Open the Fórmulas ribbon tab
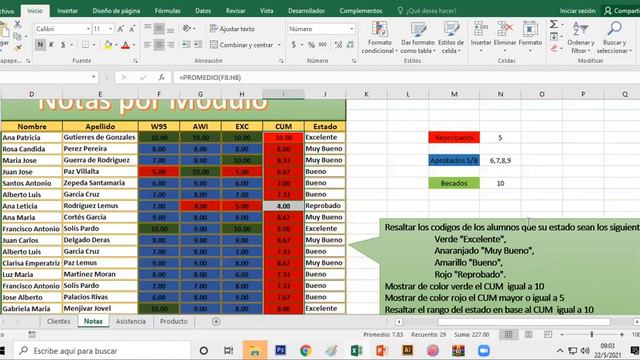 point(167,11)
